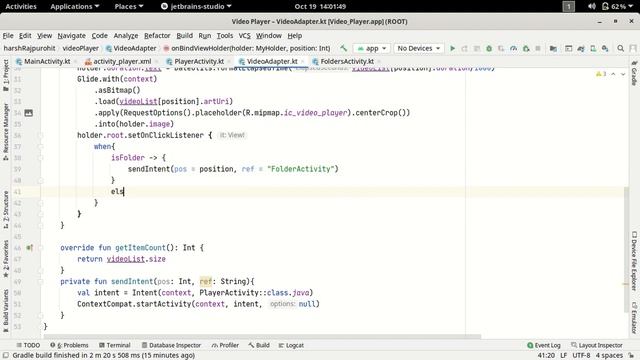Image resolution: width=640 pixels, height=360 pixels.
Task: Click the Make Project hammer icon
Action: pyautogui.click(x=343, y=48)
